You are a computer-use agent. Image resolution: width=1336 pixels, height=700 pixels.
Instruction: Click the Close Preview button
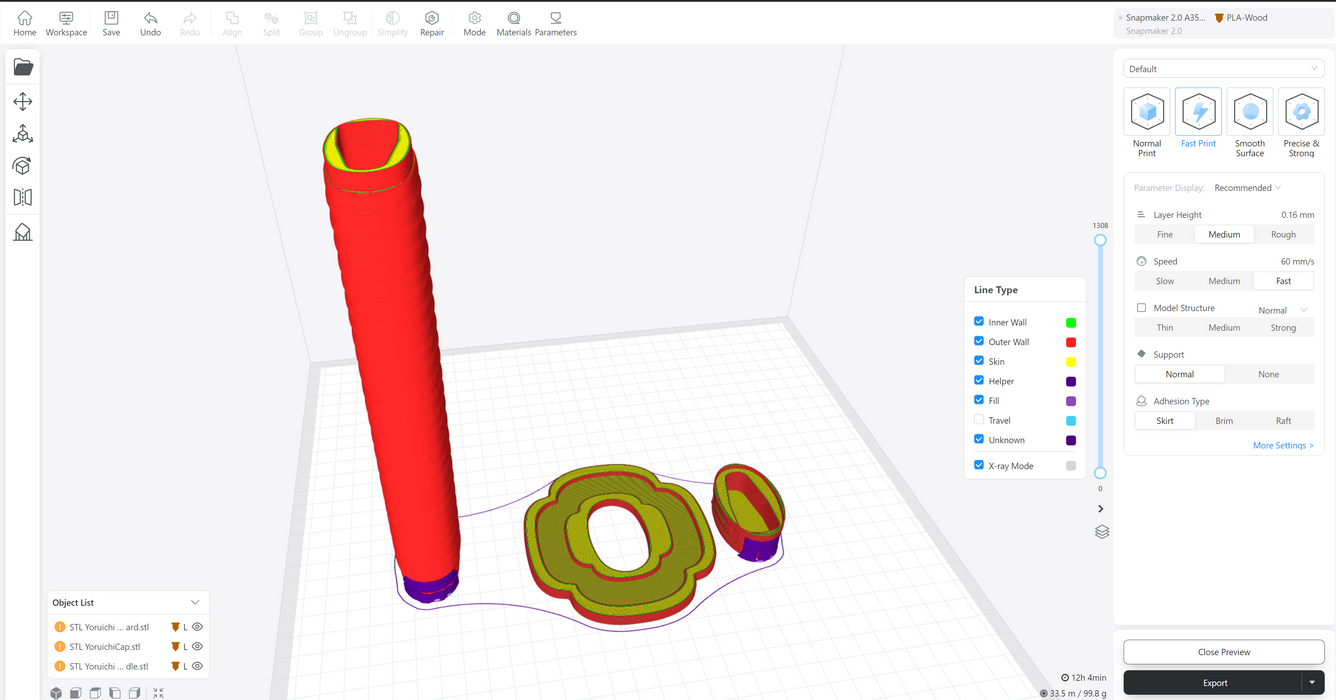click(1224, 652)
